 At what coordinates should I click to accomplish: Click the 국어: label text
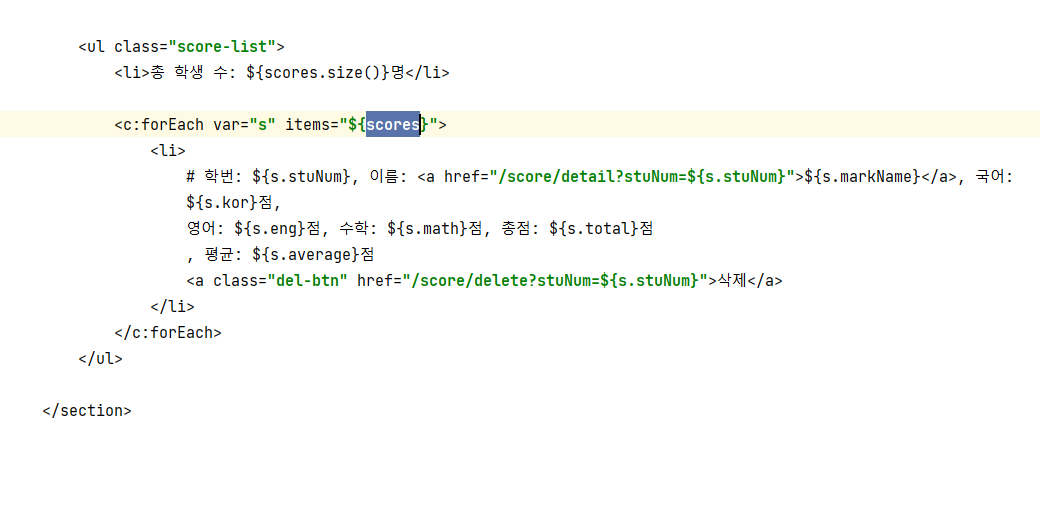tap(994, 176)
